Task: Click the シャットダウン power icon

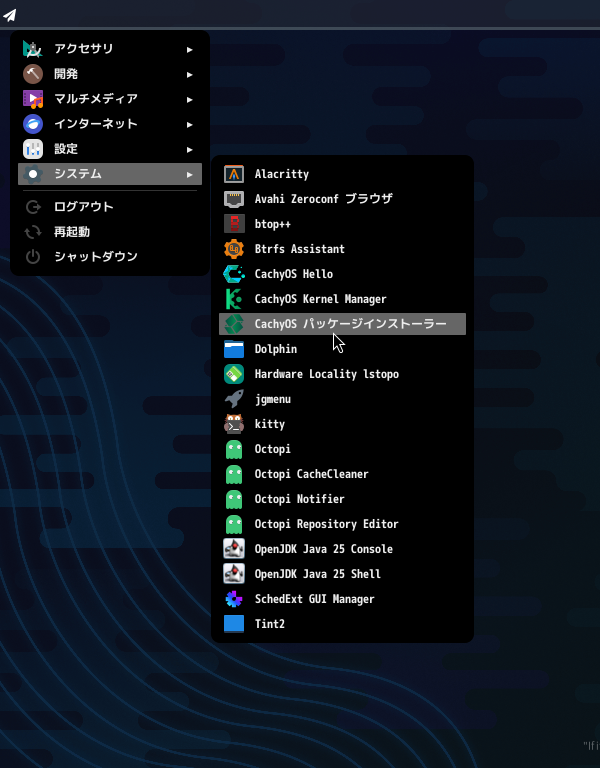Action: click(33, 257)
